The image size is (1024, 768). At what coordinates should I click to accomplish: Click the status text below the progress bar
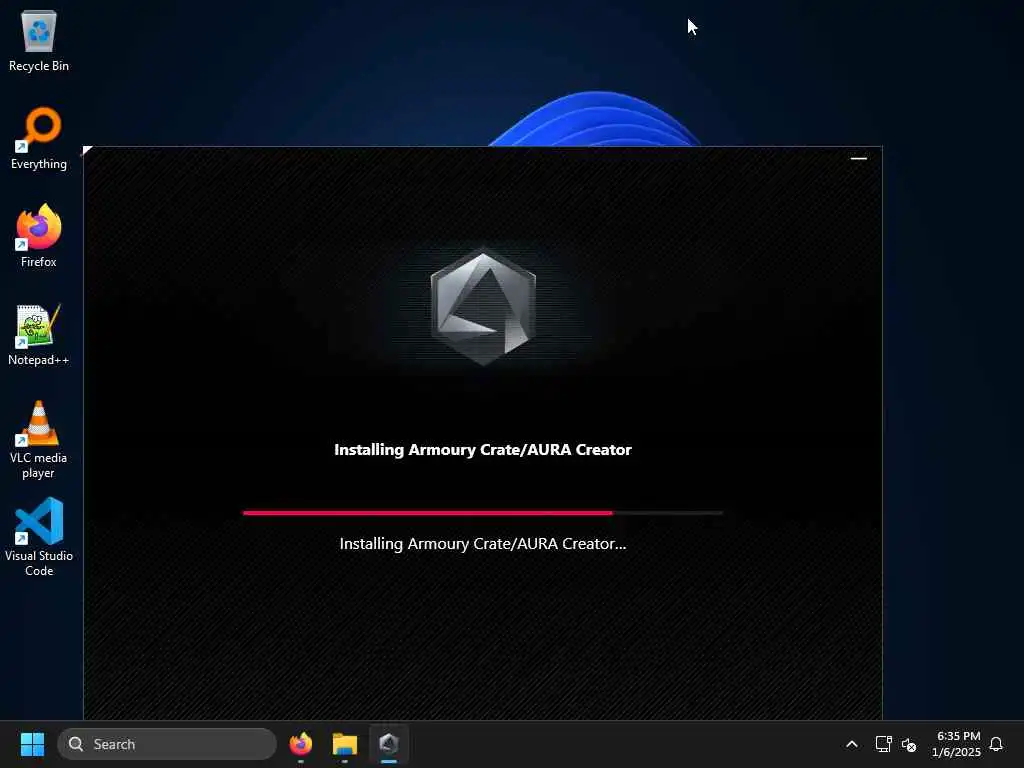click(x=483, y=544)
